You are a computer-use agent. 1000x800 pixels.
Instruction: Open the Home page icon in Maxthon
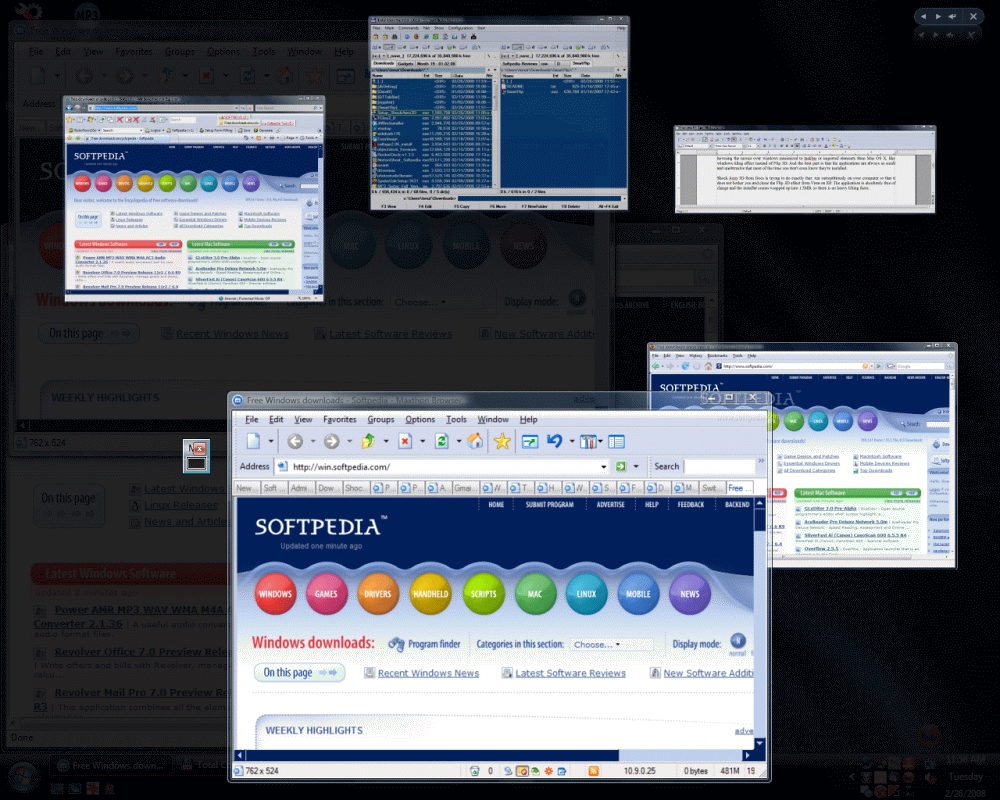click(474, 441)
